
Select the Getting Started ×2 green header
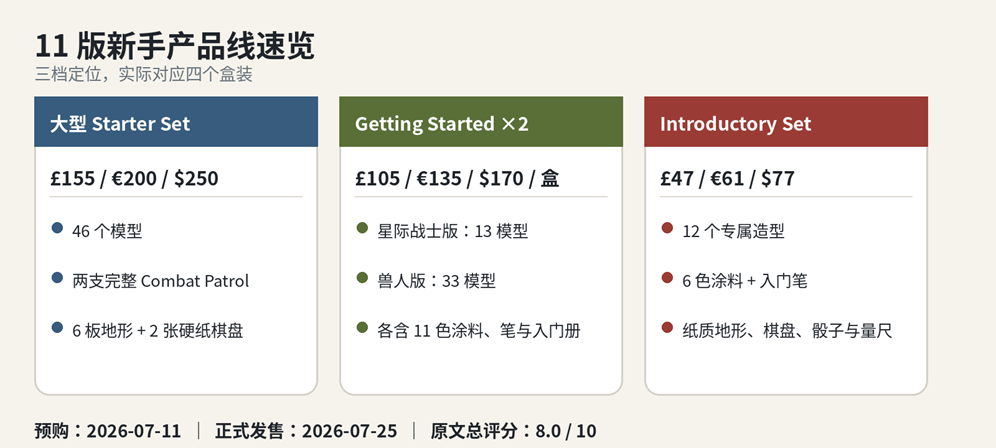(481, 122)
